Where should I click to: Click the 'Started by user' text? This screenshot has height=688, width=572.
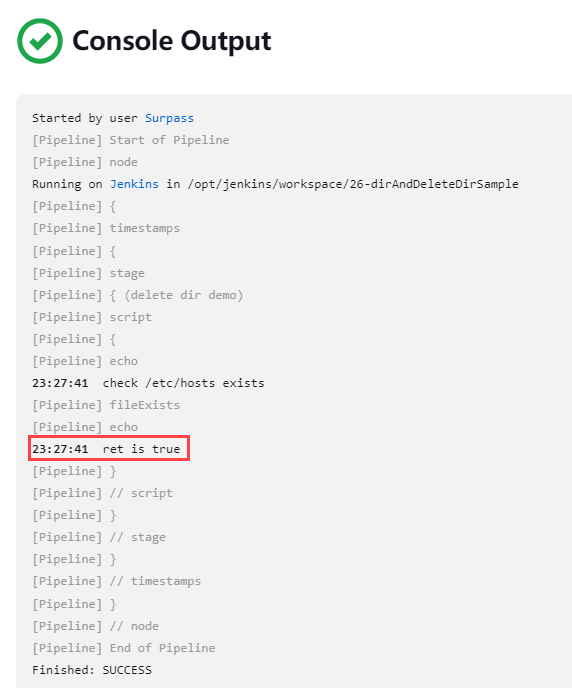click(x=85, y=118)
